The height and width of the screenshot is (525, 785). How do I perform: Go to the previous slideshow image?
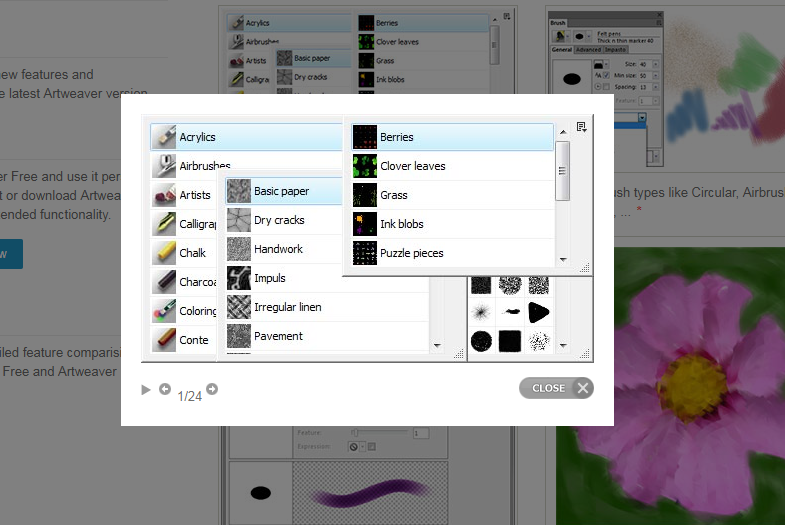pyautogui.click(x=165, y=389)
